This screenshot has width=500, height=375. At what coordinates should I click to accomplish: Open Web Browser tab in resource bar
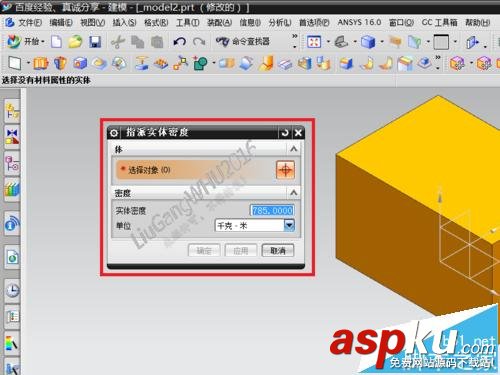point(12,257)
